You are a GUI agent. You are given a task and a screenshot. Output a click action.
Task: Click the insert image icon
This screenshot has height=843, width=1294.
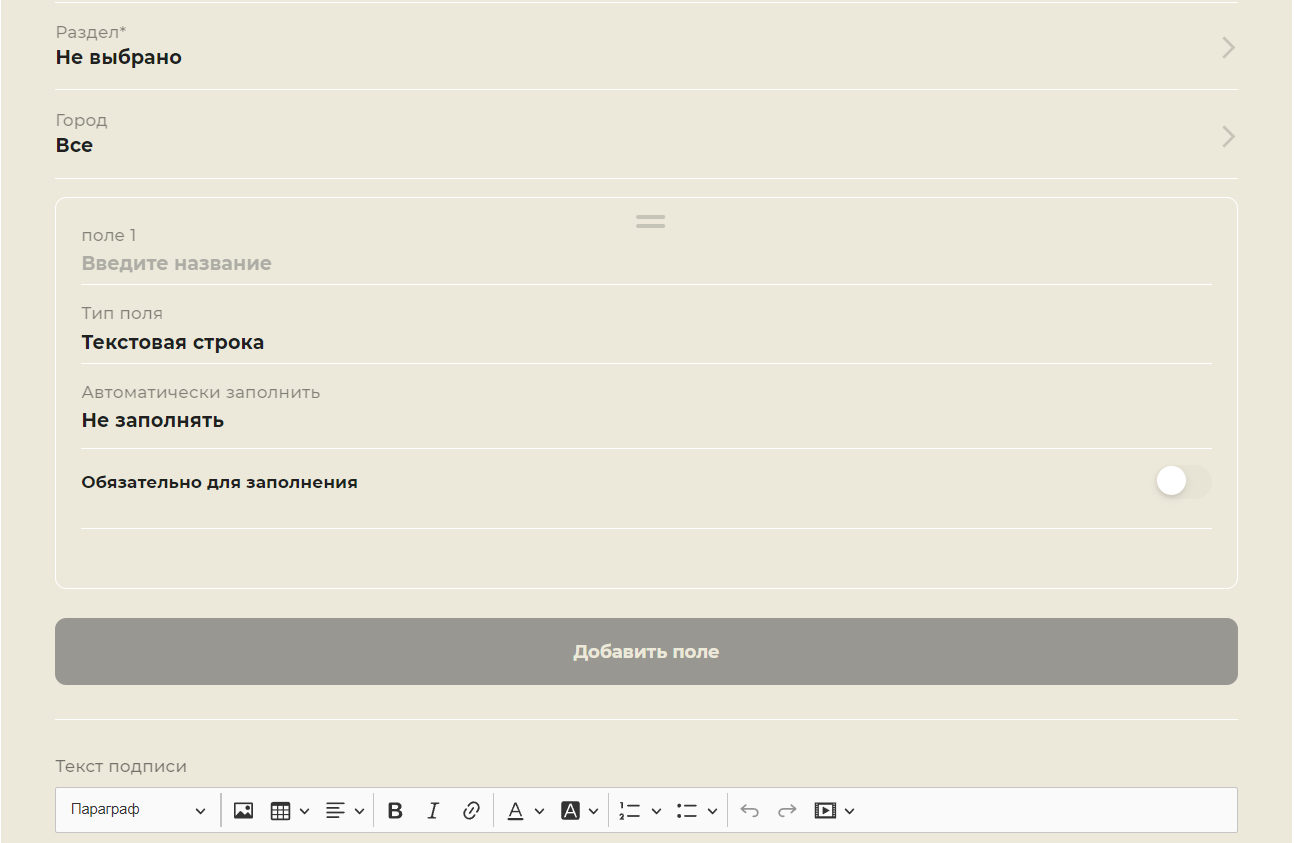click(243, 811)
